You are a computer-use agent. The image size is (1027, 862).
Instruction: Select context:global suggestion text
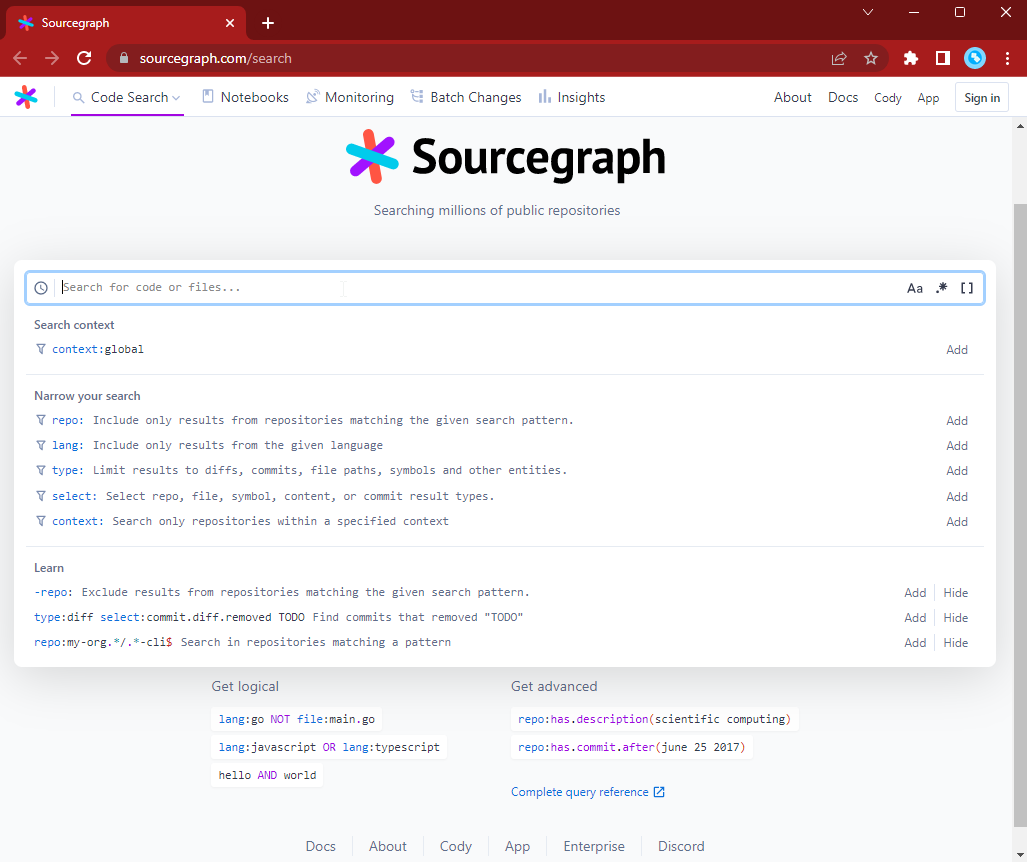(98, 349)
